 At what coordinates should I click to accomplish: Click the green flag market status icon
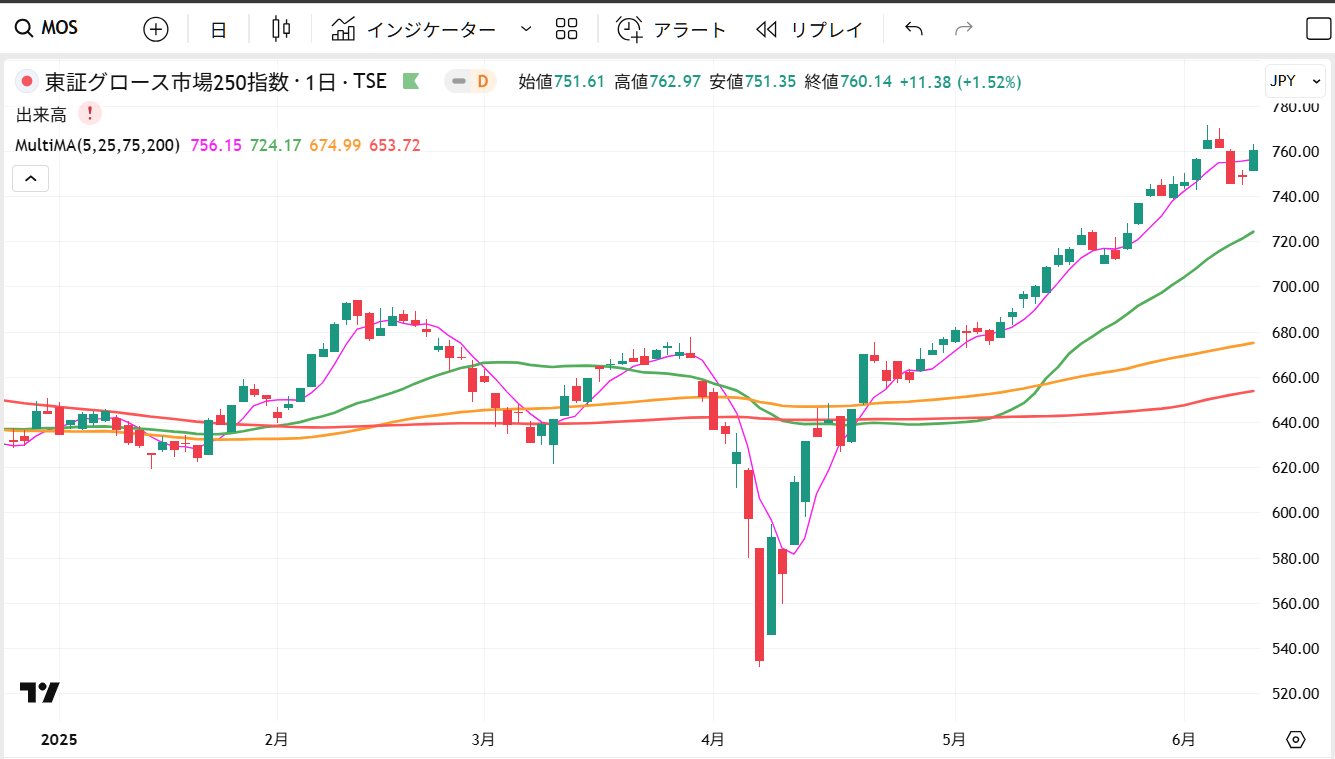[411, 81]
